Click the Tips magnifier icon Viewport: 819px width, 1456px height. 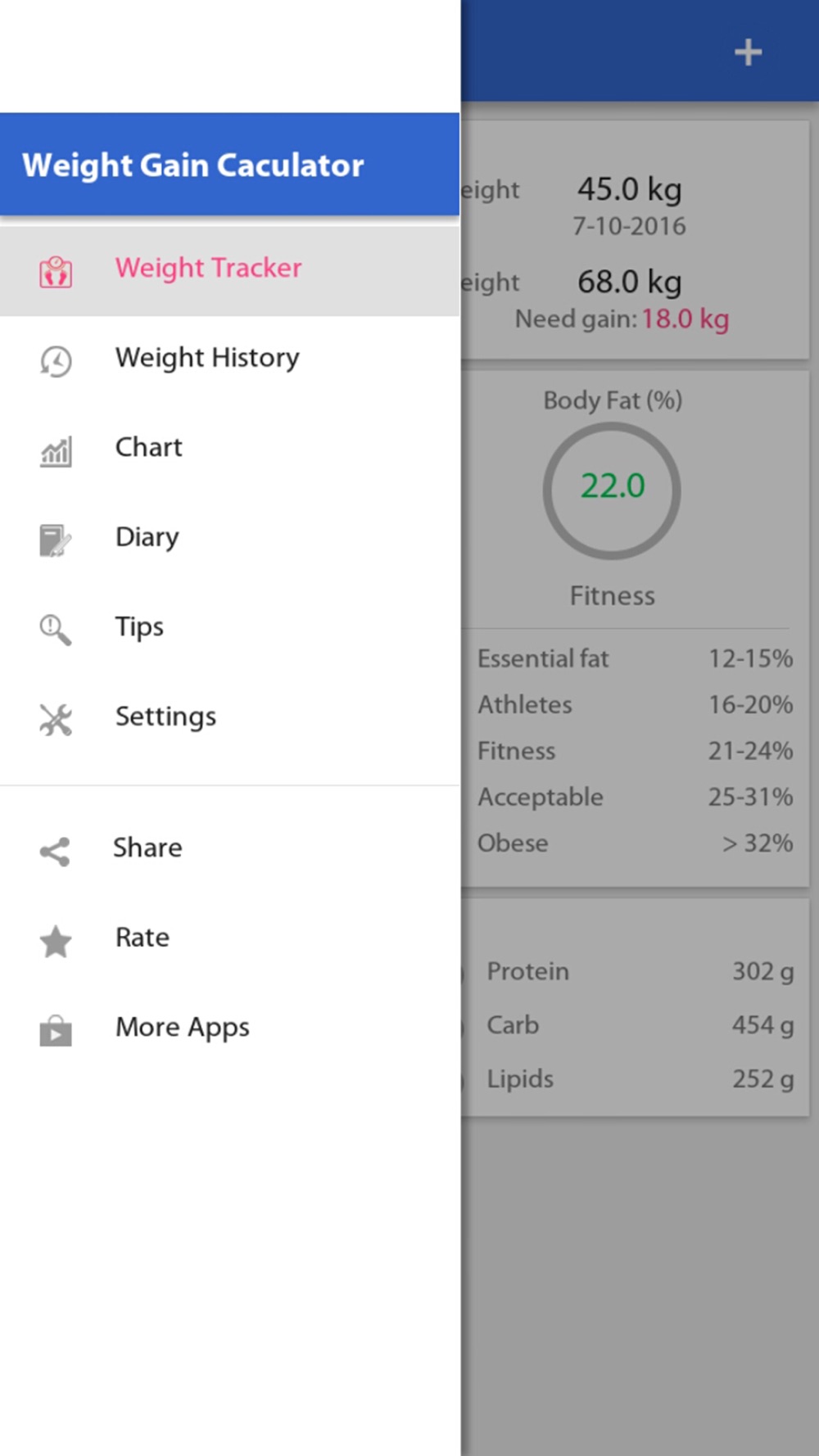(56, 630)
